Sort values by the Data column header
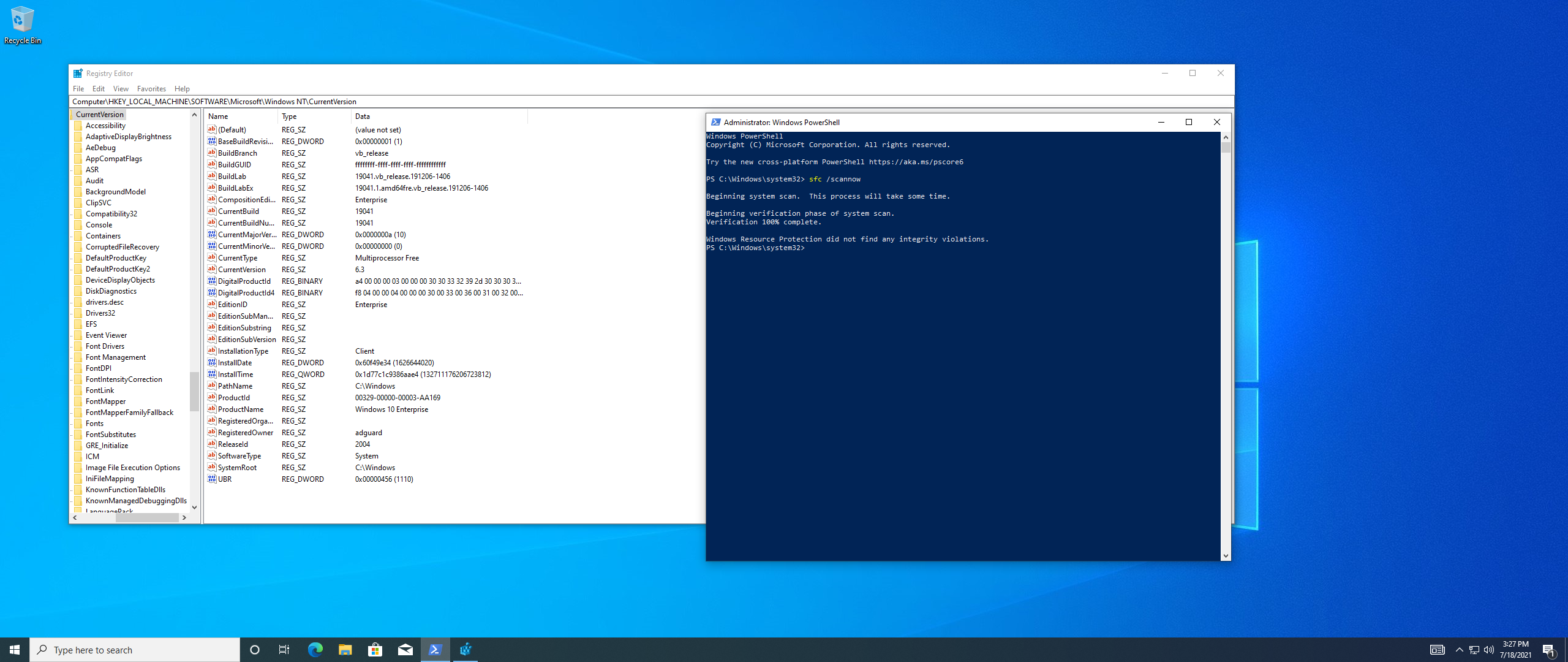Image resolution: width=1568 pixels, height=662 pixels. (x=439, y=116)
